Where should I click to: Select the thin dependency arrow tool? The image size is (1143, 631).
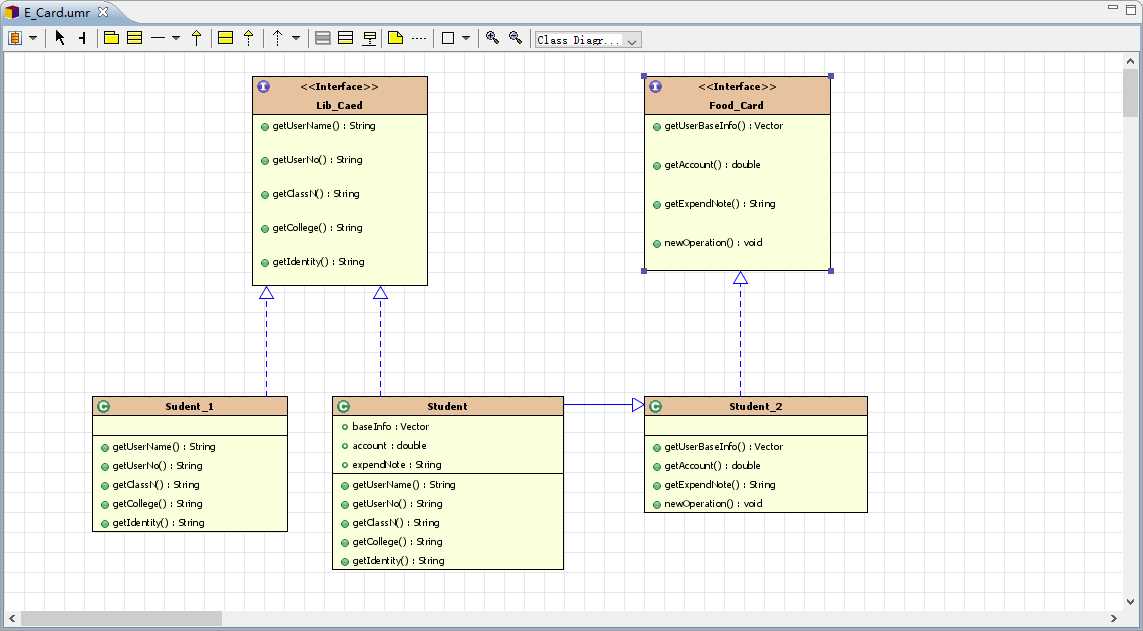click(278, 38)
